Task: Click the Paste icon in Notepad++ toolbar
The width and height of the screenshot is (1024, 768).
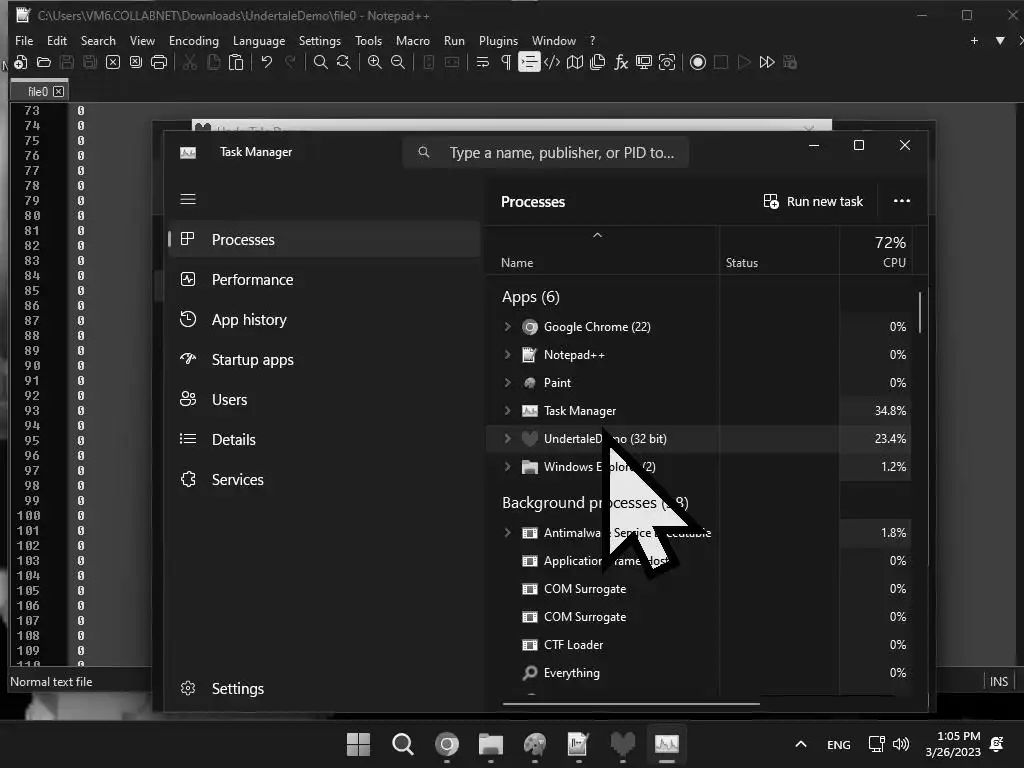Action: [x=236, y=62]
